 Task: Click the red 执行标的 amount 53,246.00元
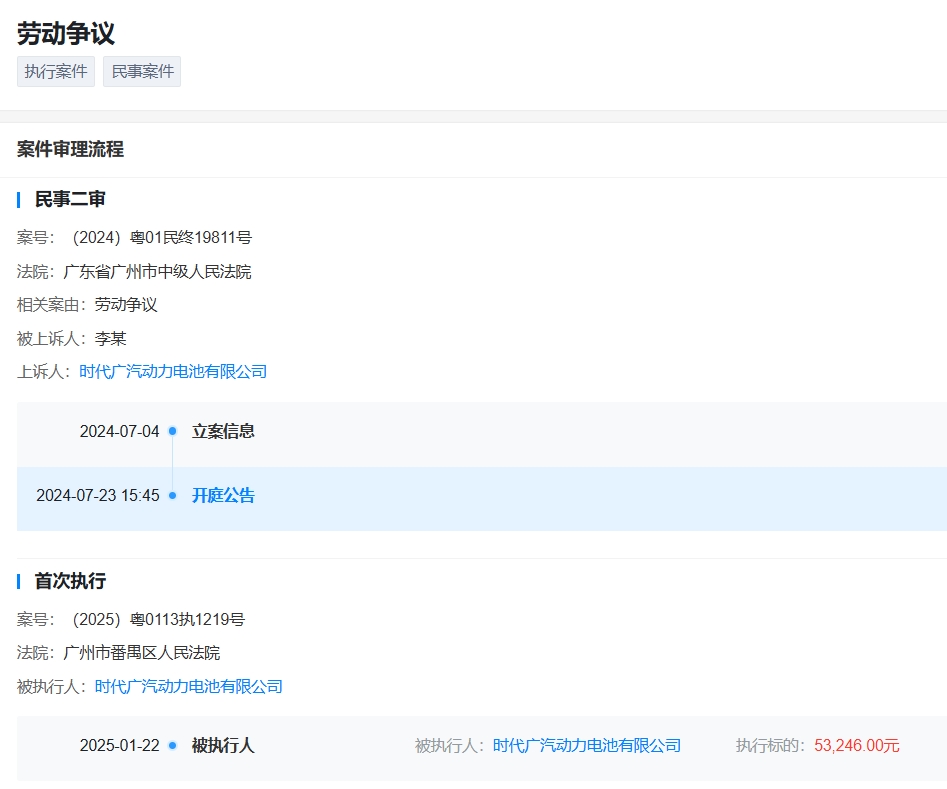click(x=857, y=746)
